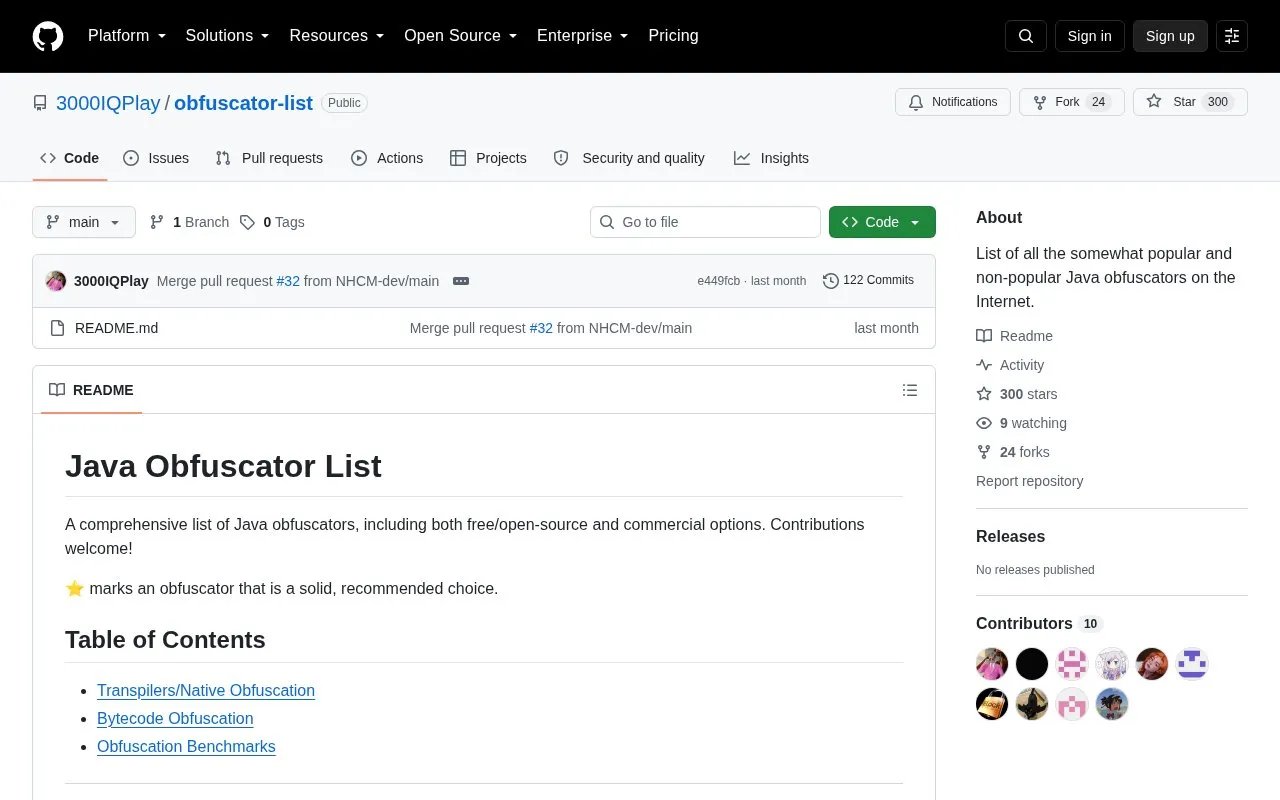1280x800 pixels.
Task: Switch to the Actions tab
Action: click(x=387, y=158)
